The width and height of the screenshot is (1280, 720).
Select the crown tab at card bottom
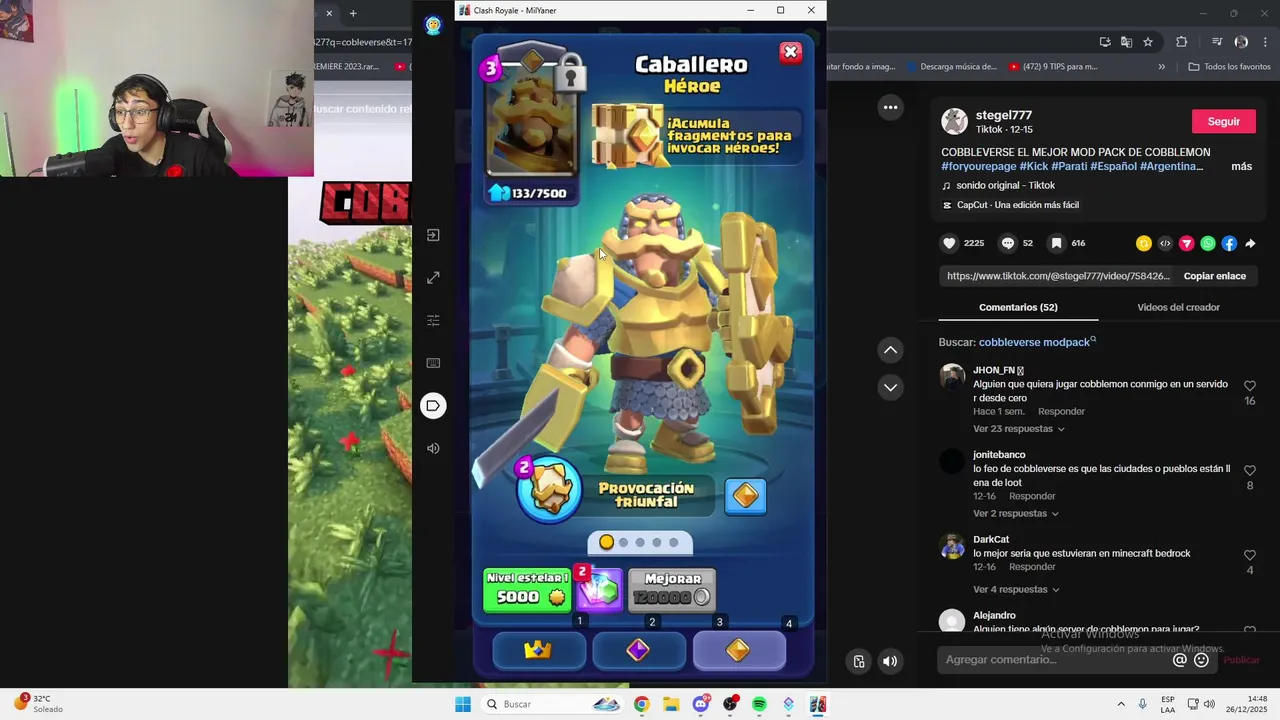coord(538,651)
